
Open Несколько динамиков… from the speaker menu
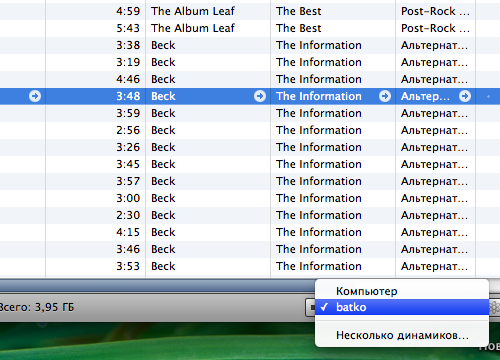point(402,335)
